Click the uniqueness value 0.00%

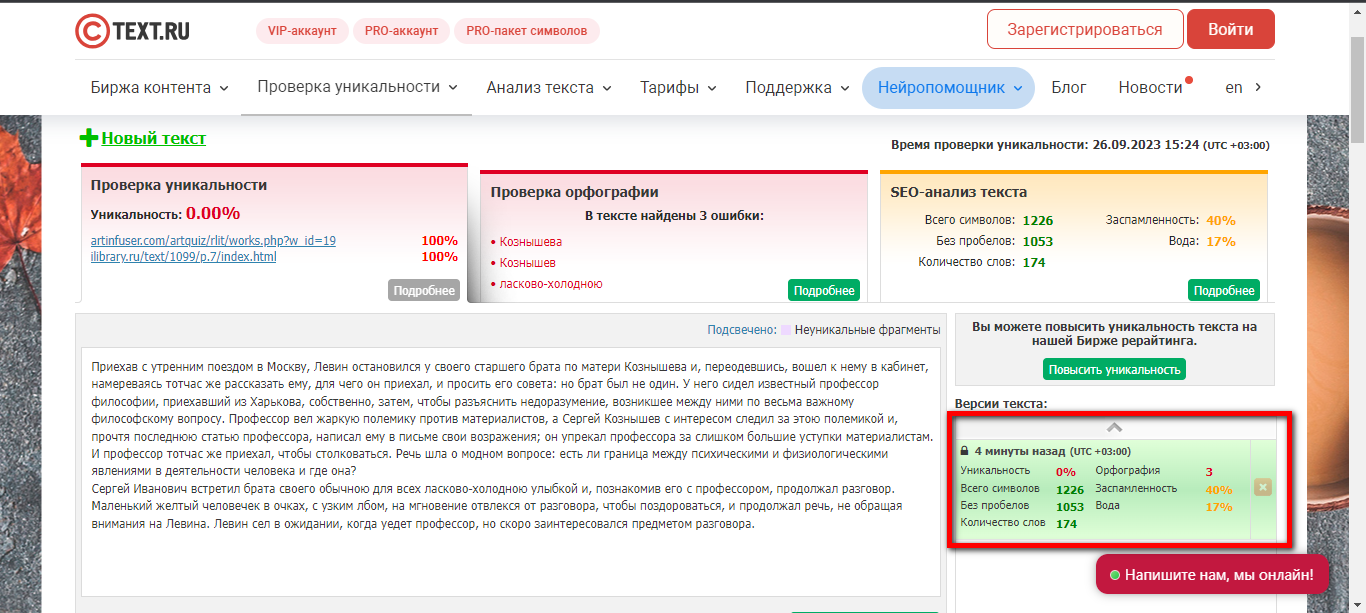[213, 213]
